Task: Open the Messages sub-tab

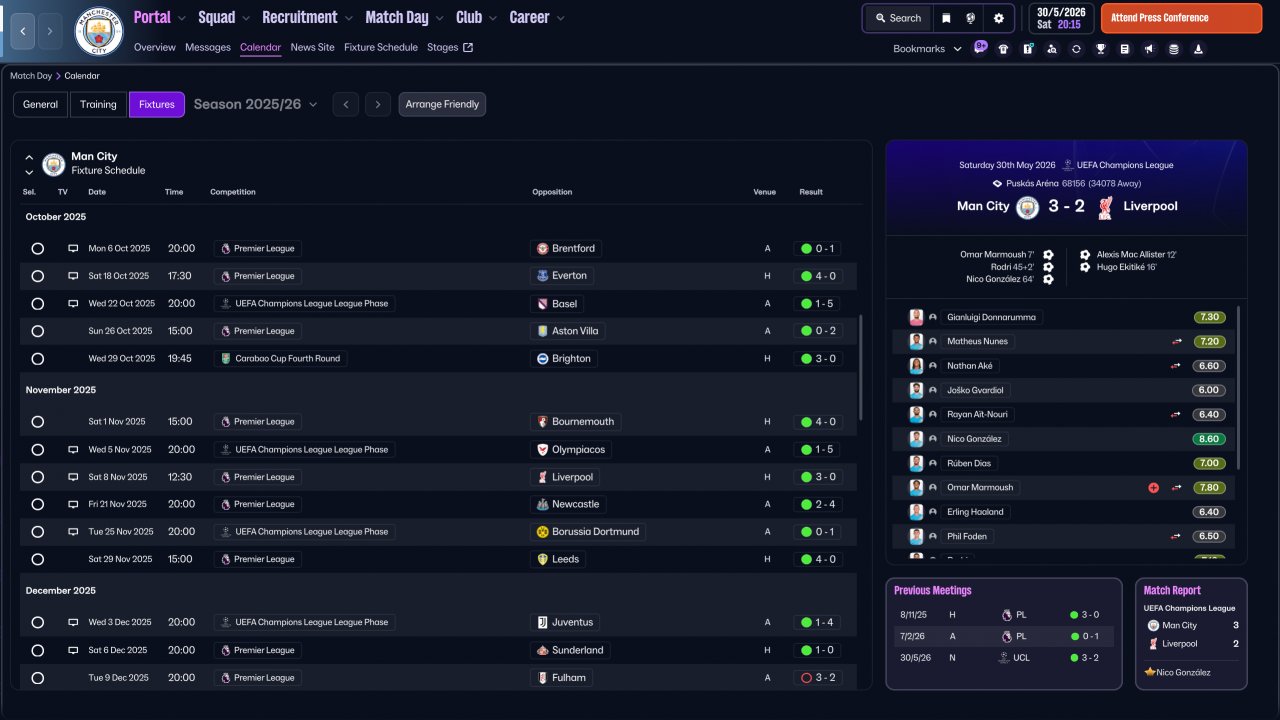Action: pyautogui.click(x=208, y=47)
